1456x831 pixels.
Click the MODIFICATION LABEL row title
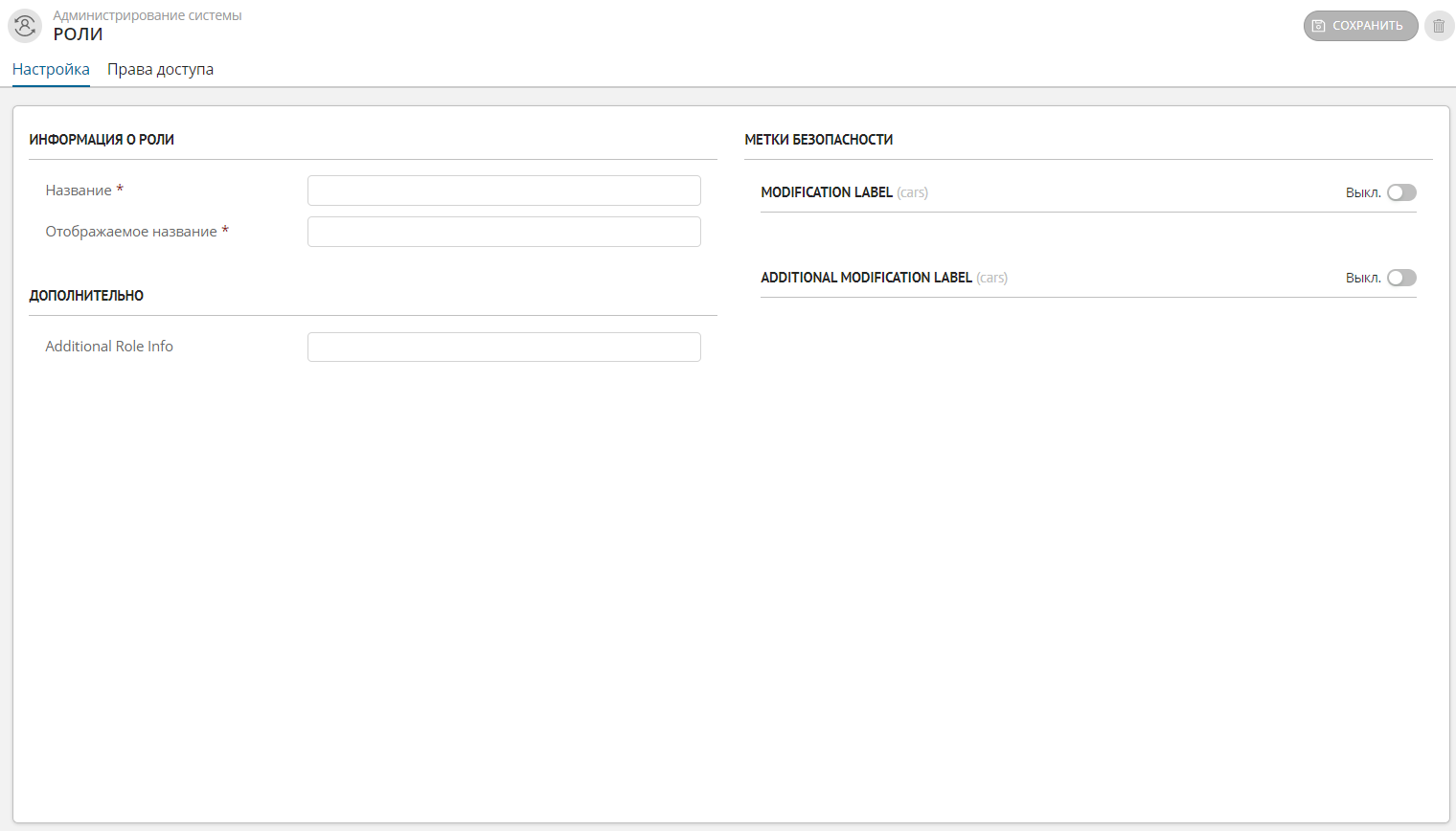(827, 192)
